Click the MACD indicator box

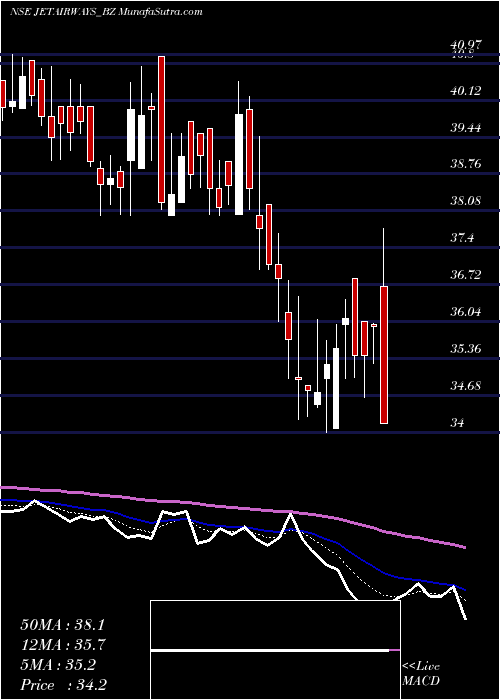coord(275,650)
